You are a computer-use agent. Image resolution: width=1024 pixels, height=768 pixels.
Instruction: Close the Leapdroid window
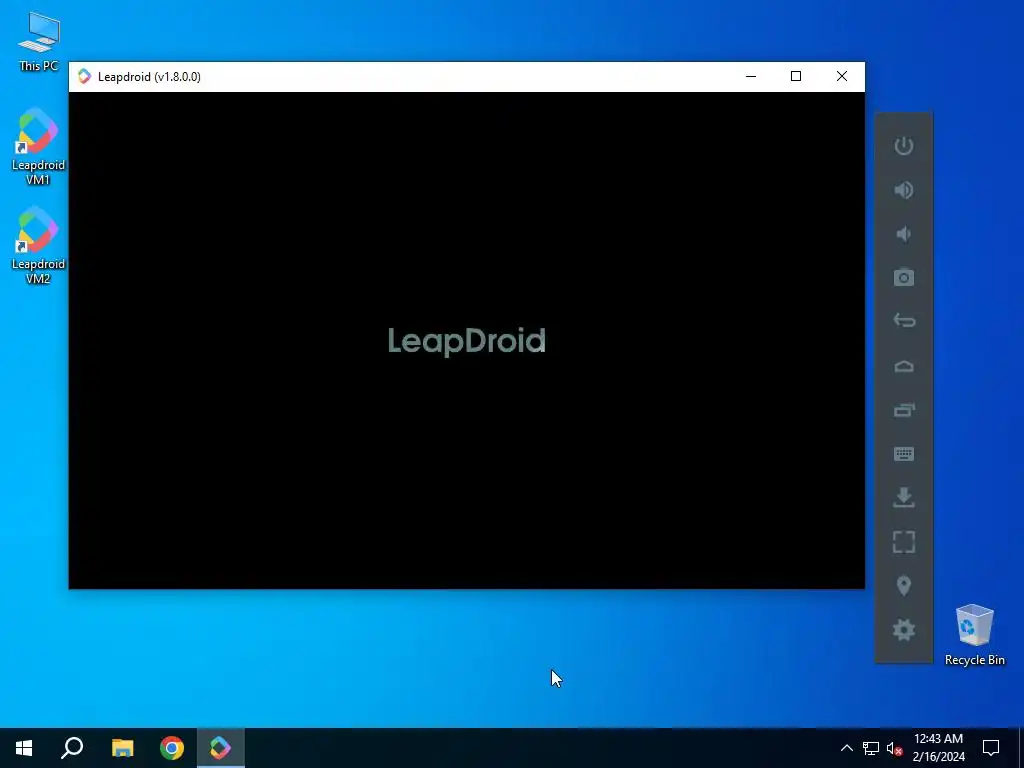[842, 76]
